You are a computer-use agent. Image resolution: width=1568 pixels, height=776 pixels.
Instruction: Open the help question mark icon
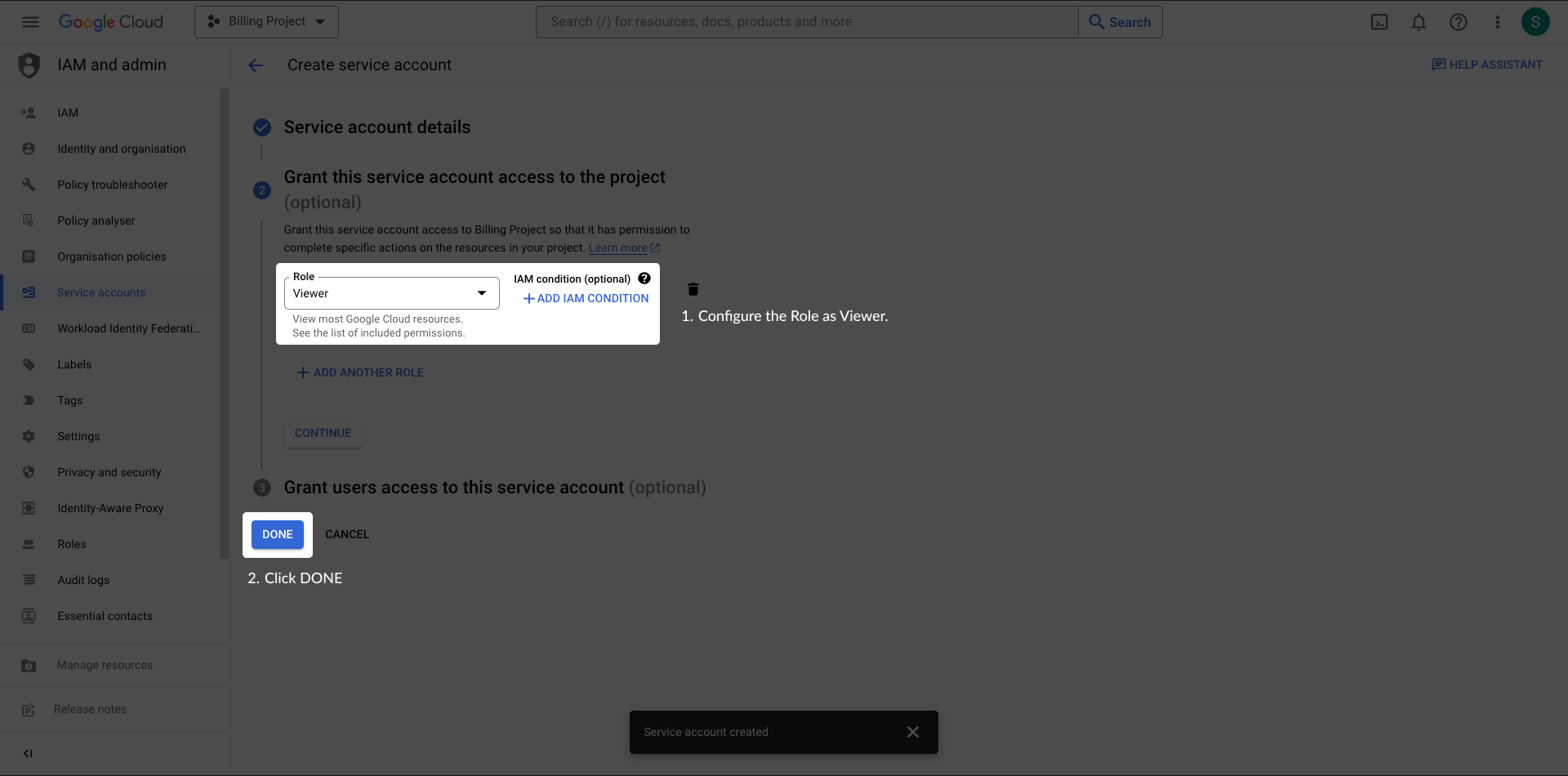click(x=1459, y=22)
